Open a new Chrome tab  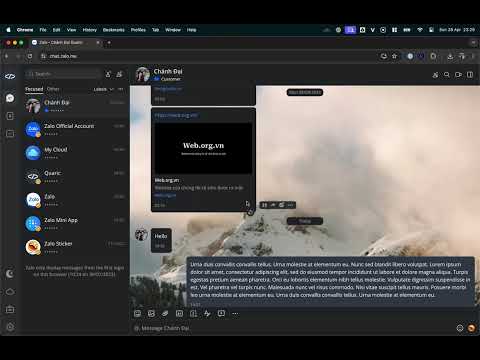109,42
